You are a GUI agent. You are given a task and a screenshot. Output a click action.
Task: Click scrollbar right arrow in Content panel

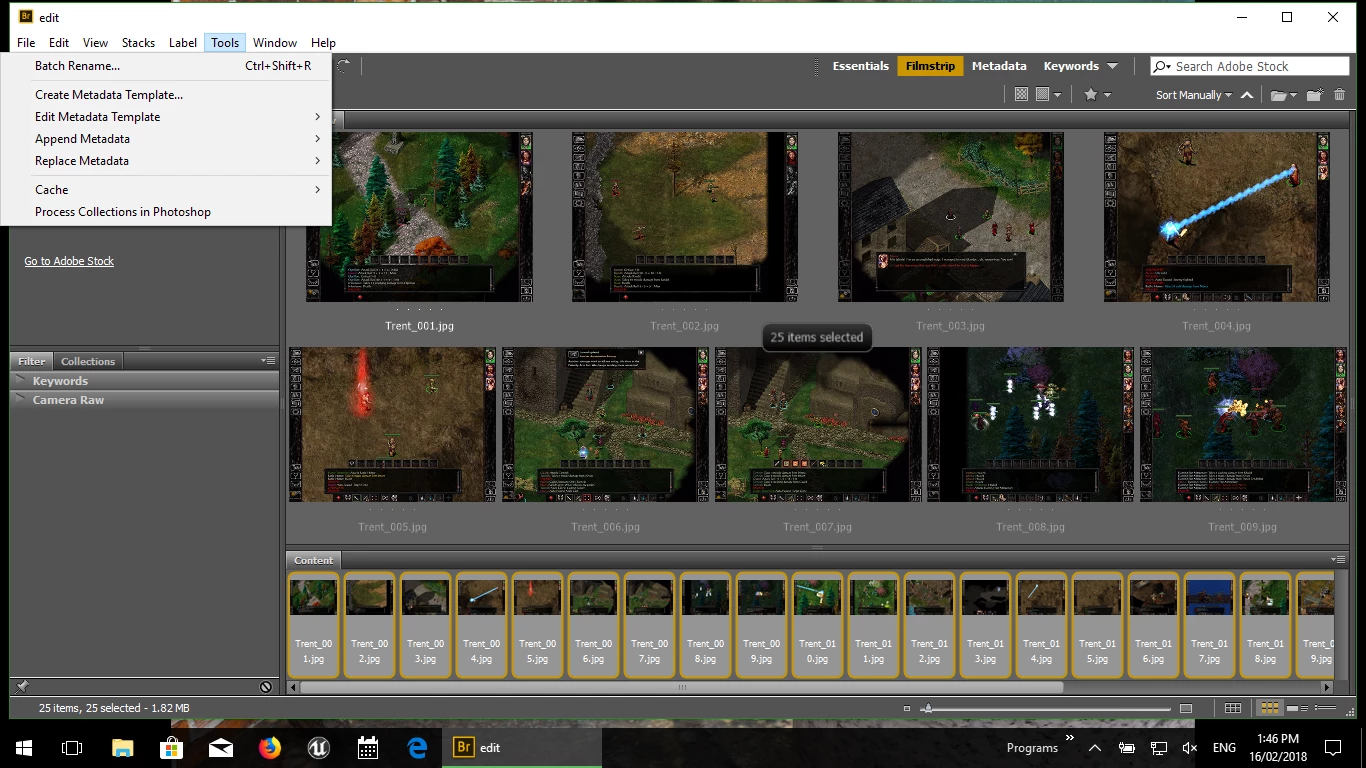1327,687
